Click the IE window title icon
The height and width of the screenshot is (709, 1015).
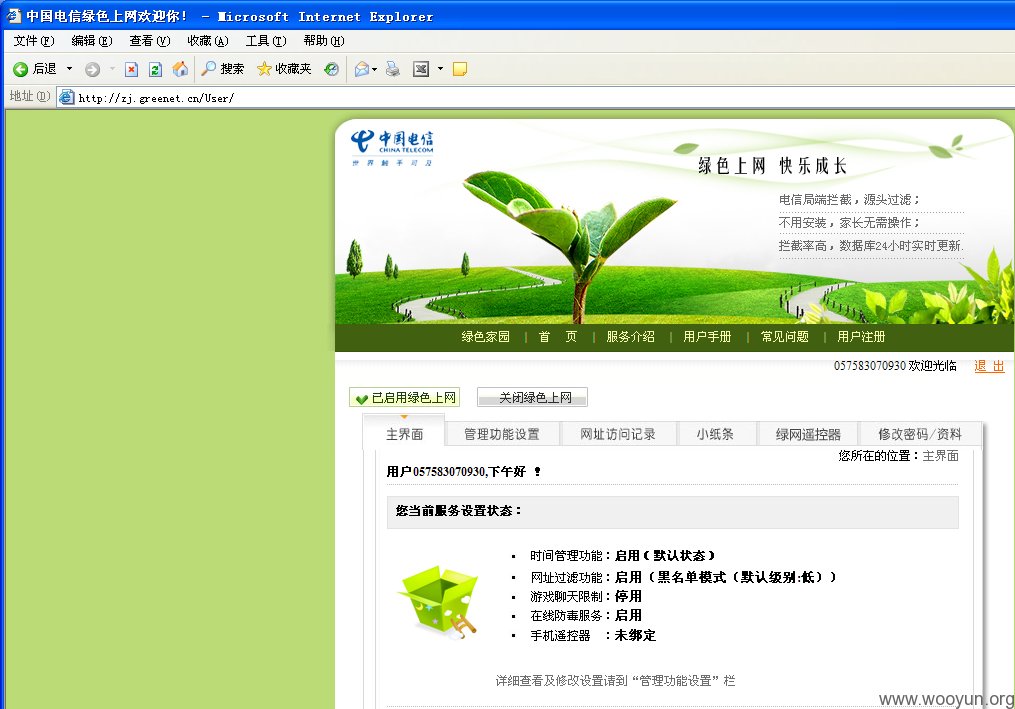point(14,16)
